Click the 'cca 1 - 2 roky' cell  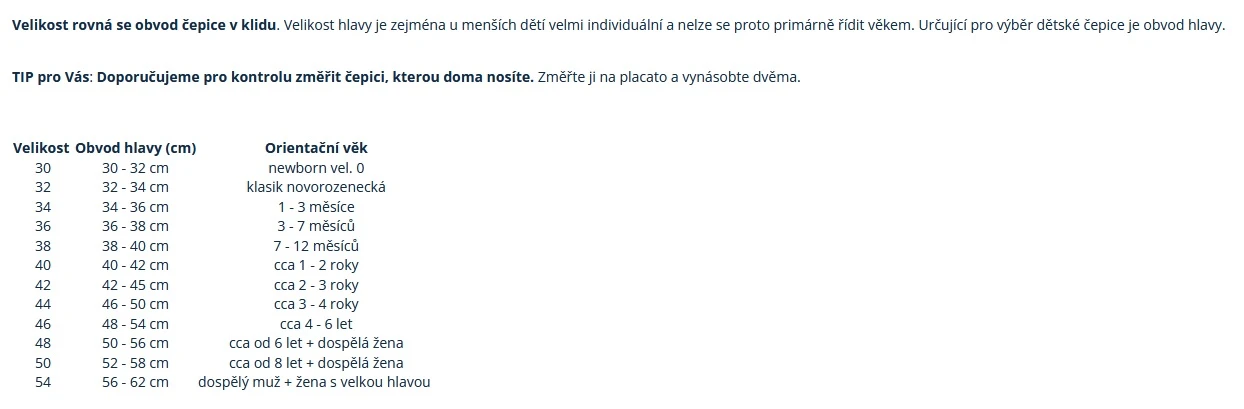point(316,265)
